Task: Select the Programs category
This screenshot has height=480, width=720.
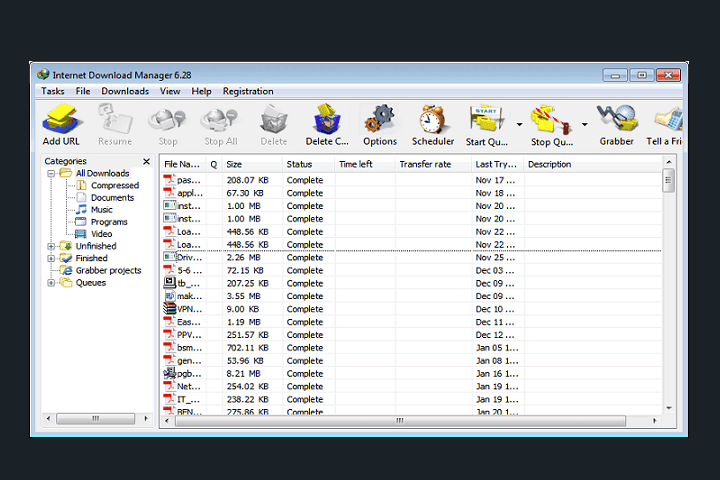Action: (x=109, y=222)
